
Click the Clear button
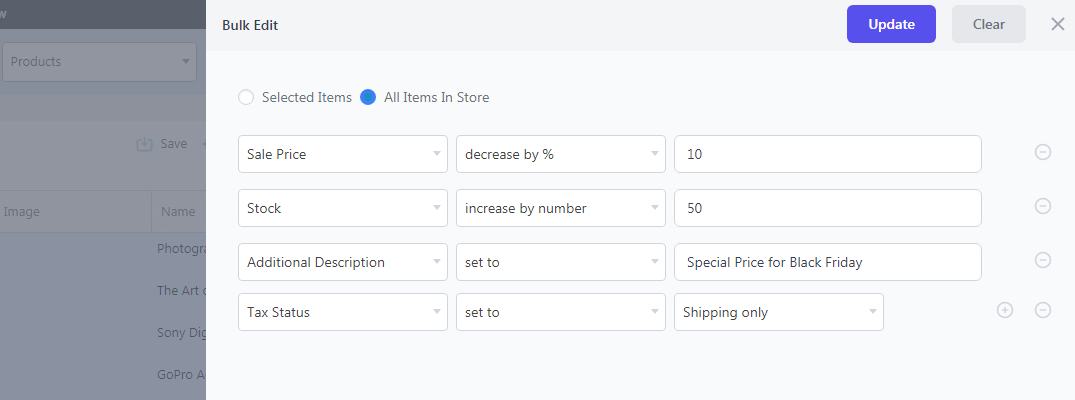(989, 24)
